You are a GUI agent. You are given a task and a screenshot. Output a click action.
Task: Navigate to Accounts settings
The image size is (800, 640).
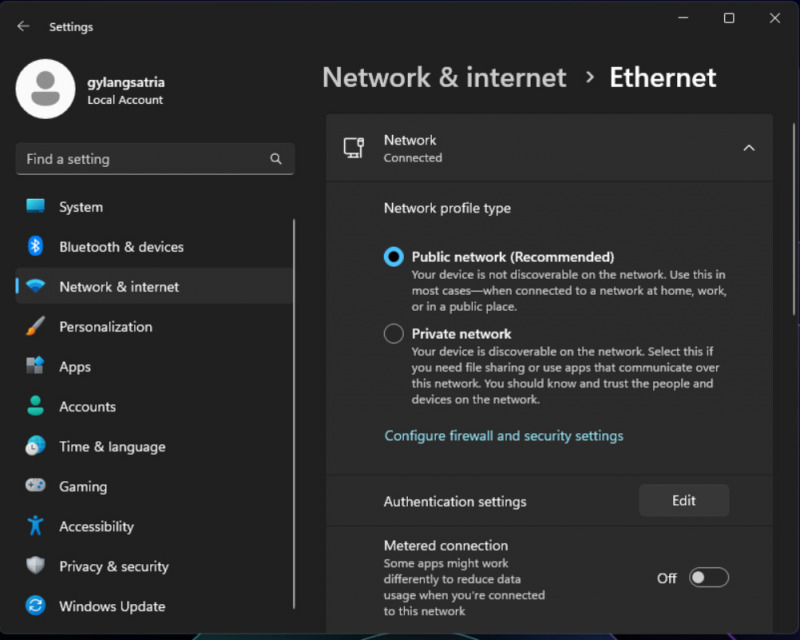155,406
